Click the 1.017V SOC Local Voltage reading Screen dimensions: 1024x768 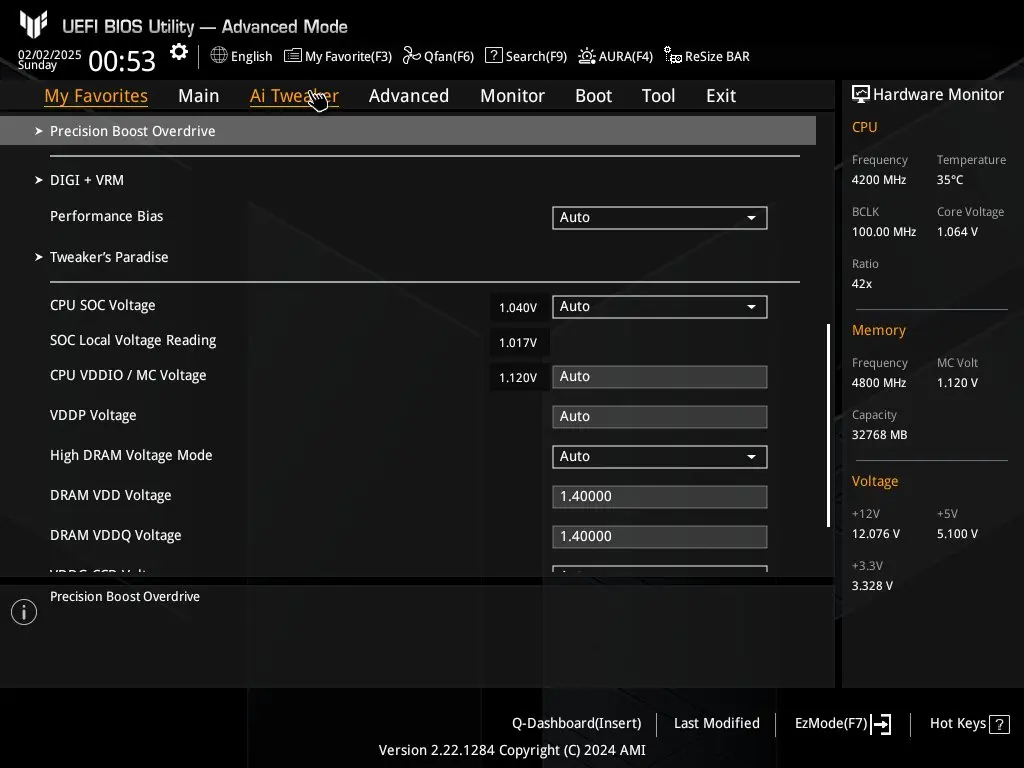click(518, 343)
